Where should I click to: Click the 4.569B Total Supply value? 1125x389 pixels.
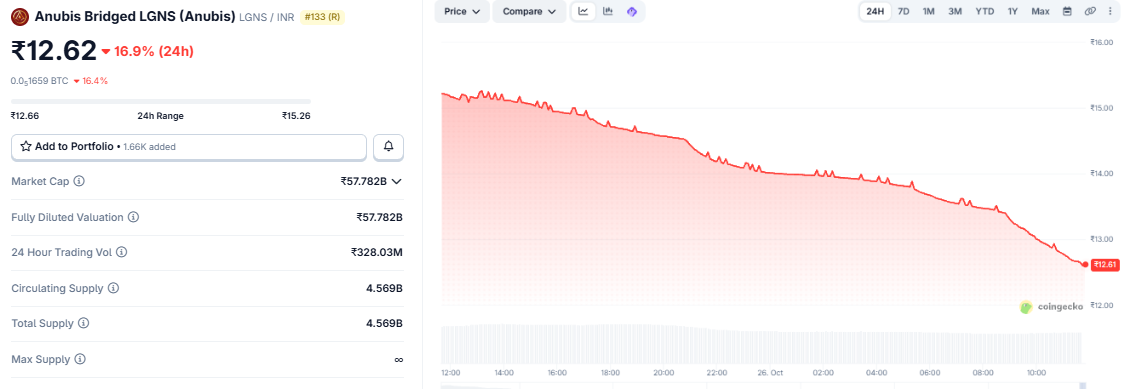pos(385,324)
